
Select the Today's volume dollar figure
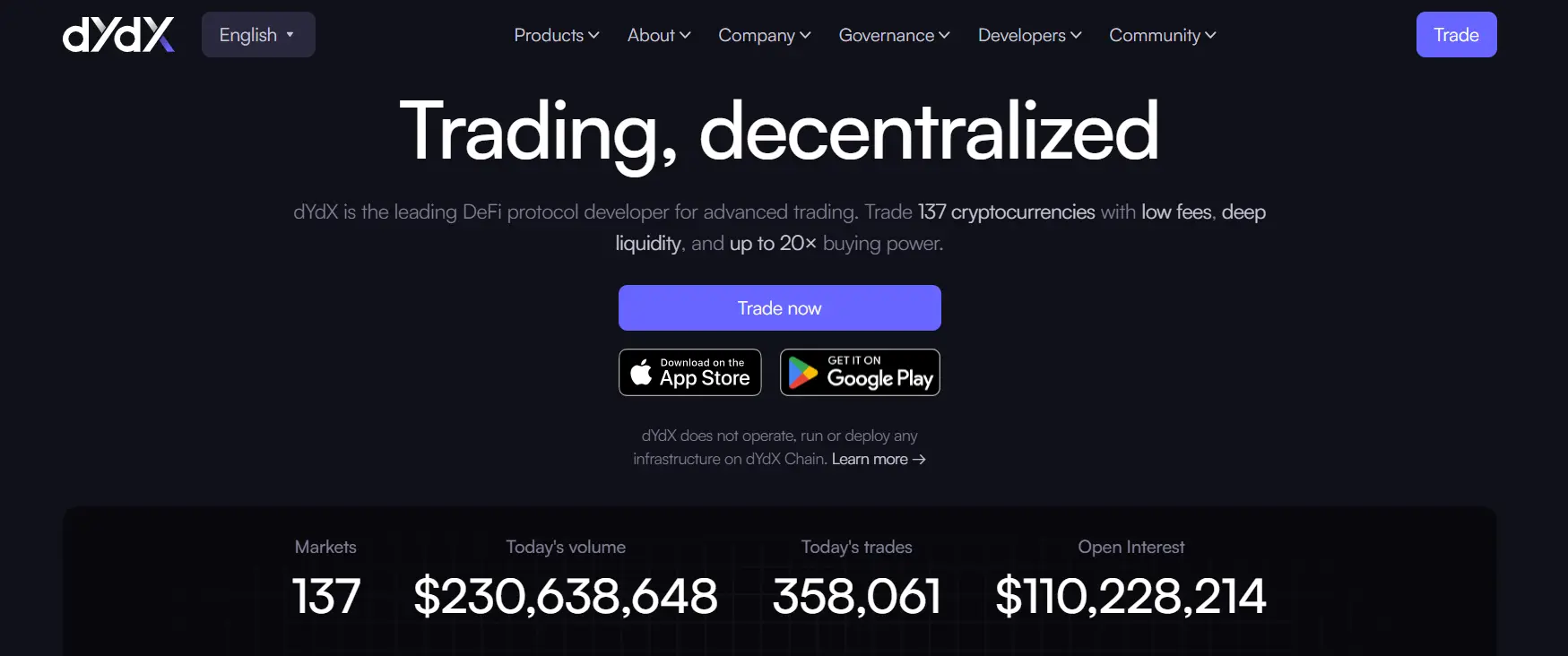click(566, 596)
